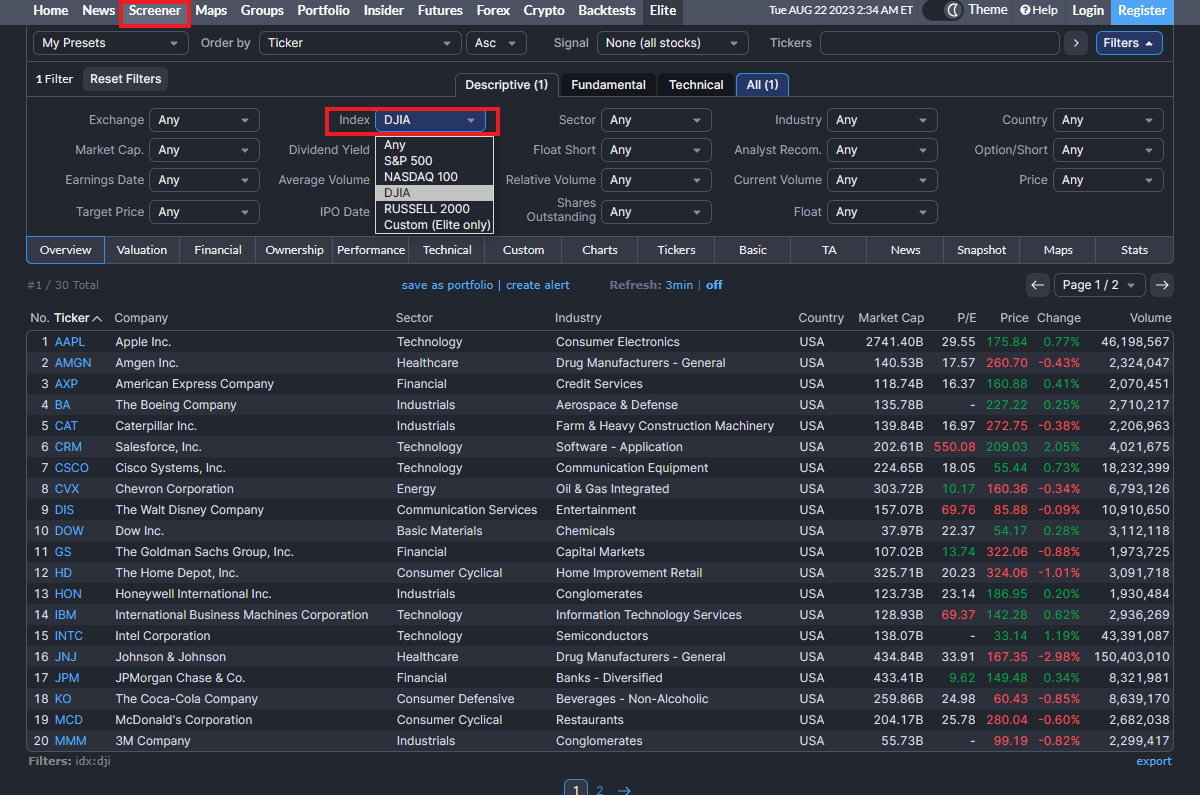Viewport: 1200px width, 795px height.
Task: Switch to the Stats view tab
Action: [x=1134, y=250]
